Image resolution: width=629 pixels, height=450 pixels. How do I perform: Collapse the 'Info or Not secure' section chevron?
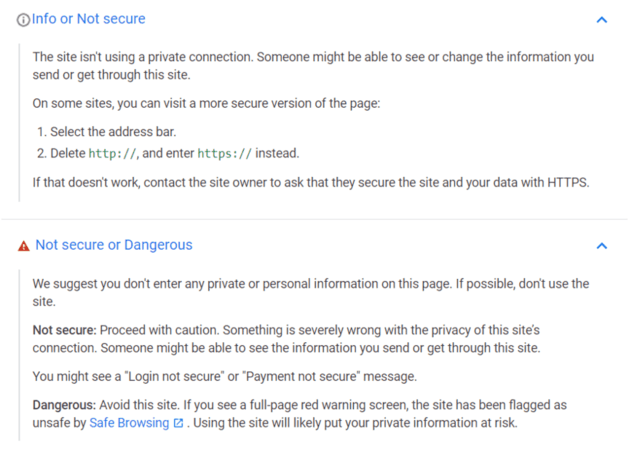tap(601, 19)
